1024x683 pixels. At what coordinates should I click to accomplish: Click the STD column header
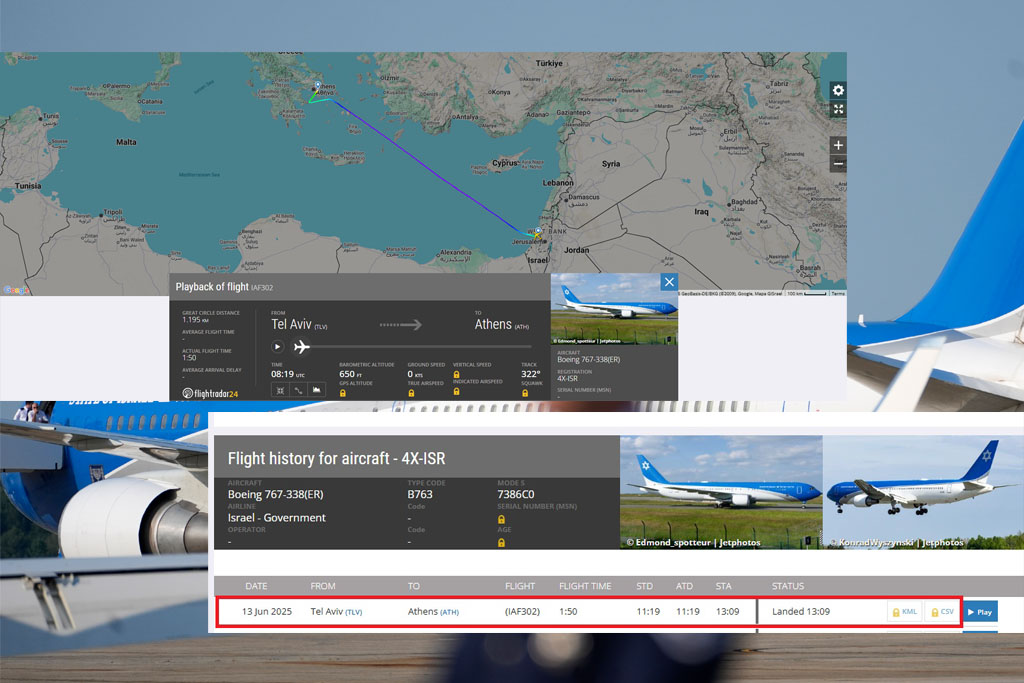[x=645, y=586]
